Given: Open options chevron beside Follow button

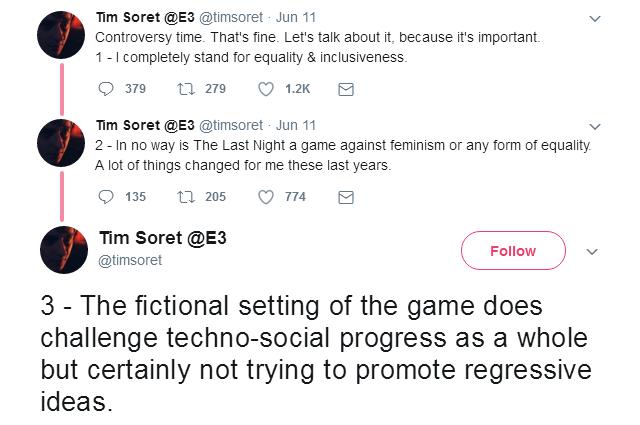Looking at the screenshot, I should coord(590,251).
